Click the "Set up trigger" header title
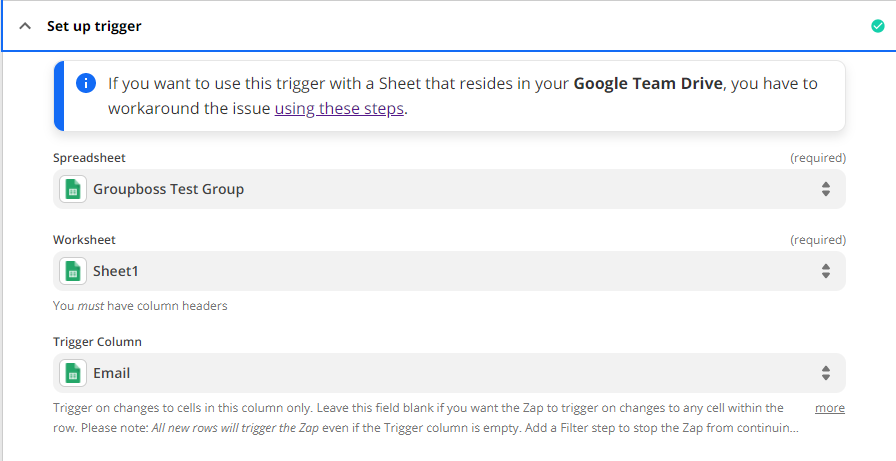Screen dimensions: 896x461 [x=94, y=26]
